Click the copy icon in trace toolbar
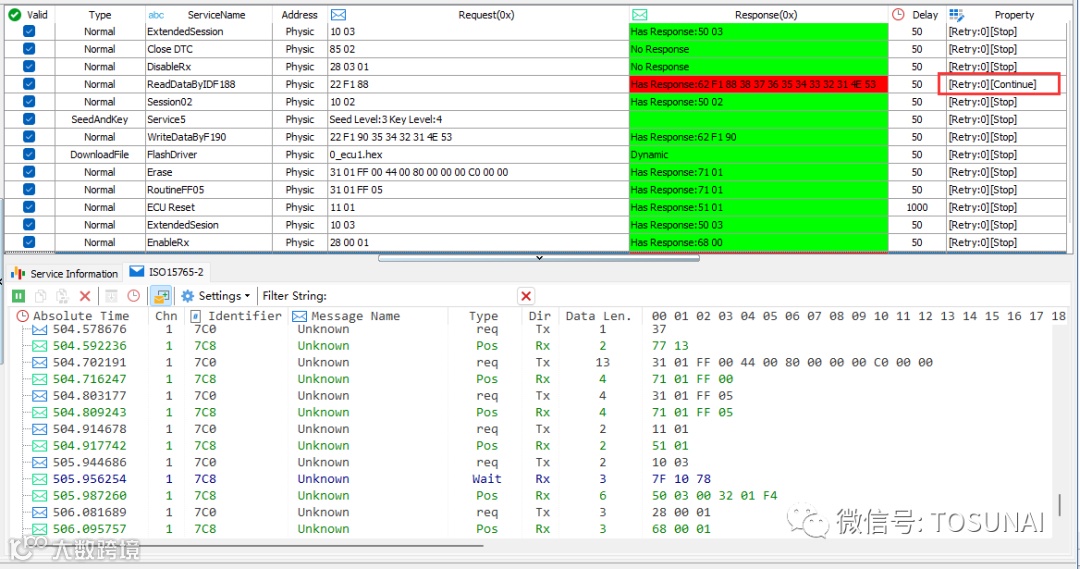1080x569 pixels. tap(41, 296)
